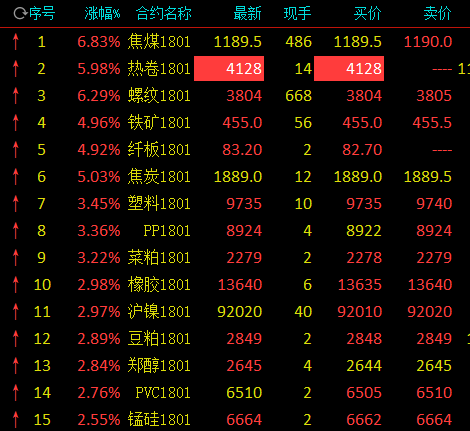The width and height of the screenshot is (470, 431).
Task: Select the 沪镍1801 contract
Action: click(x=159, y=312)
